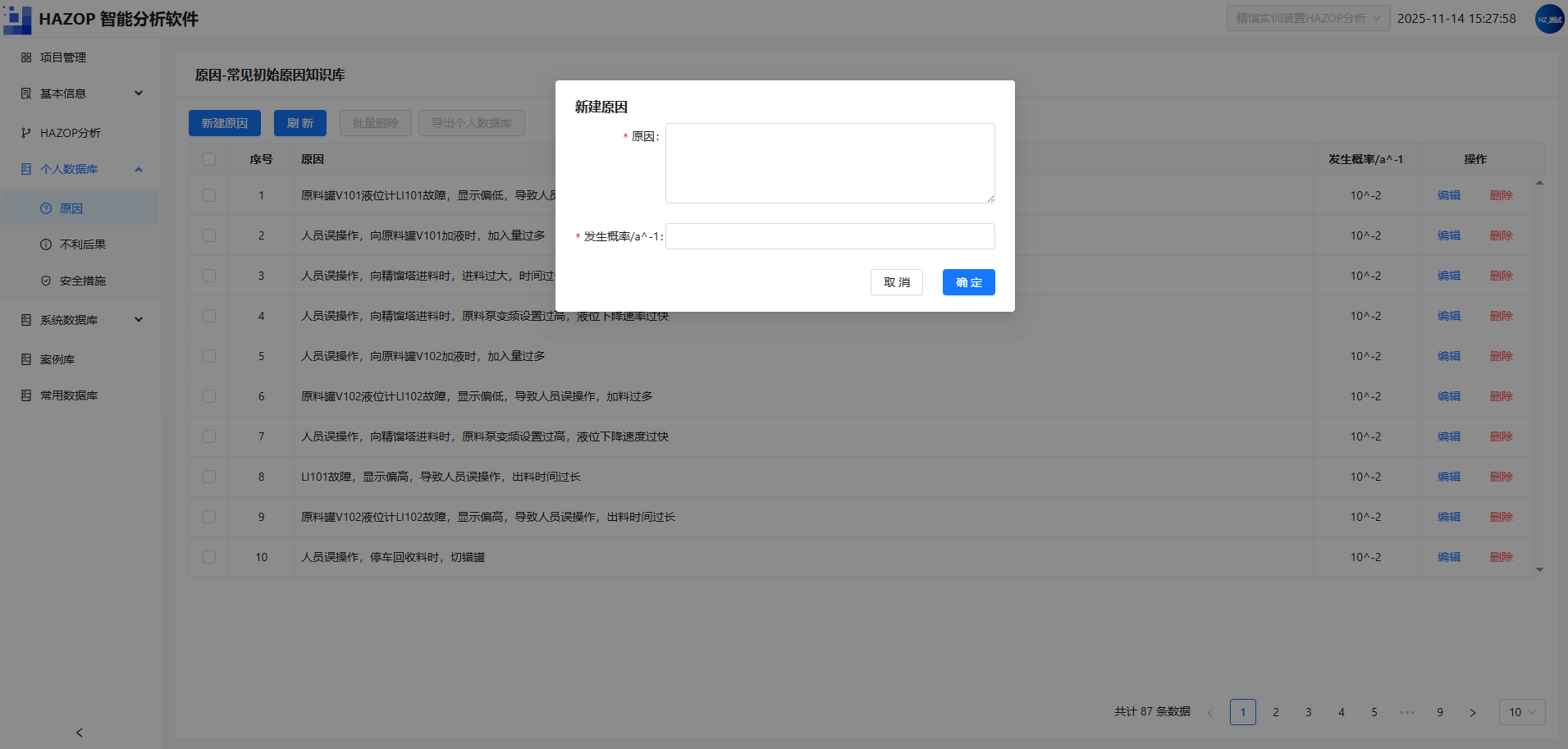
Task: Click the 不利后果 sidebar icon
Action: tap(46, 244)
